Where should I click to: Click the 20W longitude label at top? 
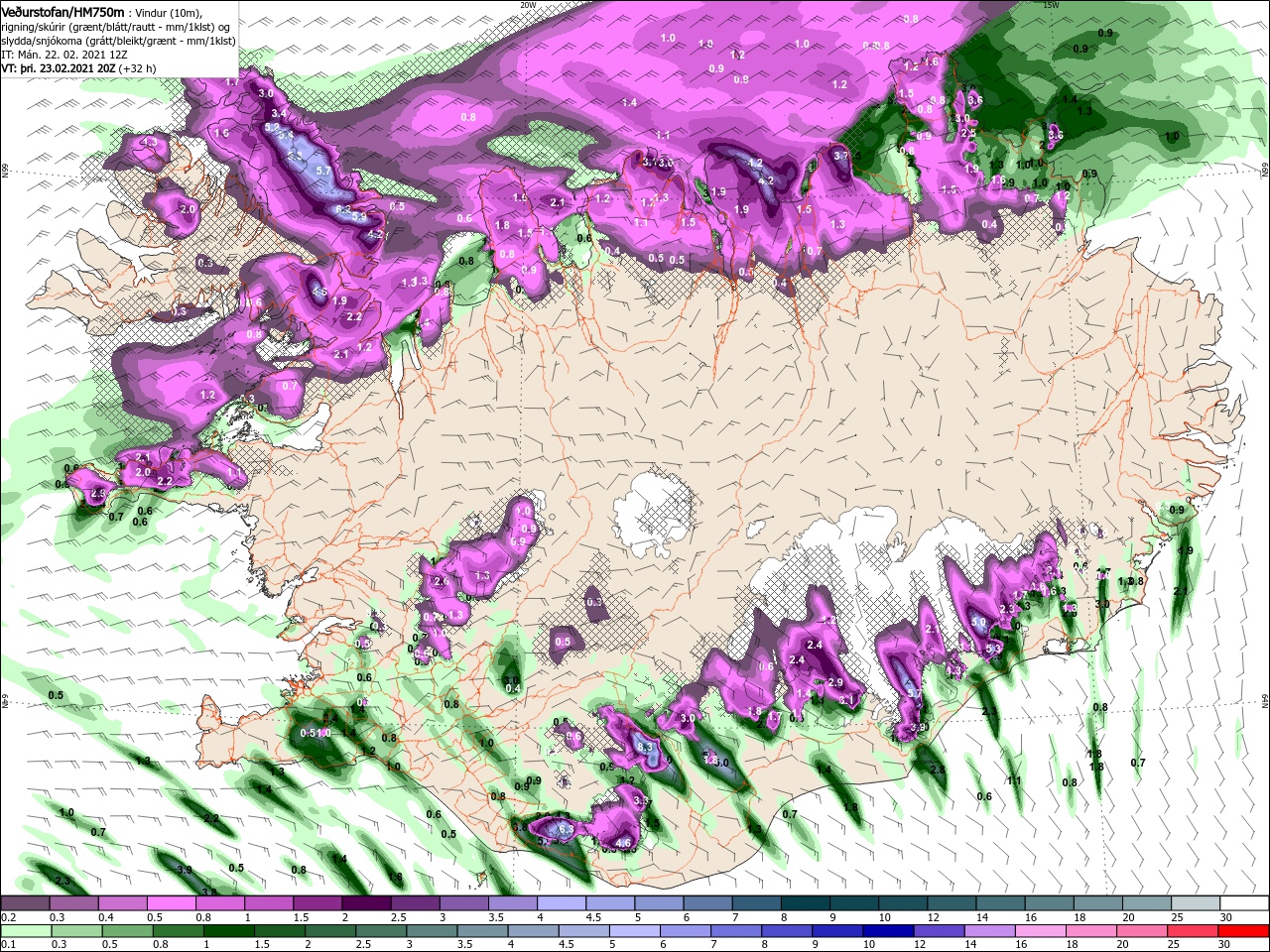tap(528, 5)
